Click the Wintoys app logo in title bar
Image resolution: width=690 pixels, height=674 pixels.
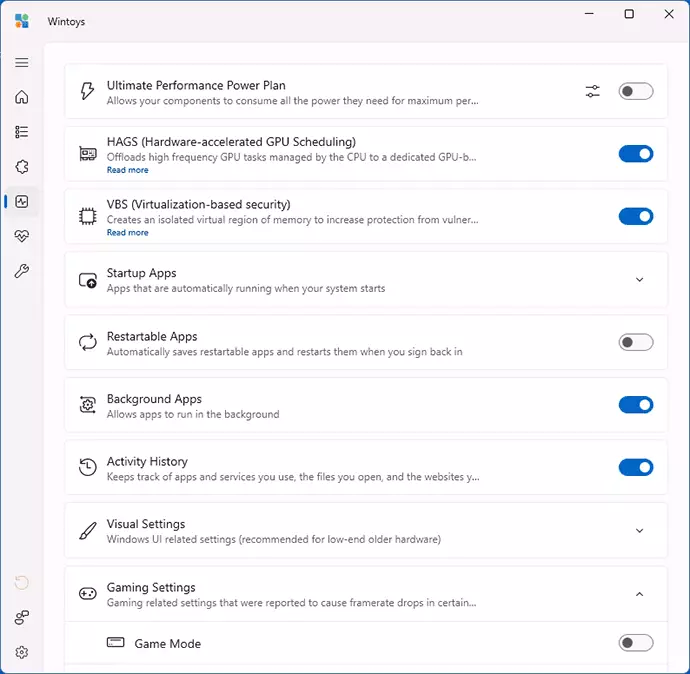click(x=21, y=21)
